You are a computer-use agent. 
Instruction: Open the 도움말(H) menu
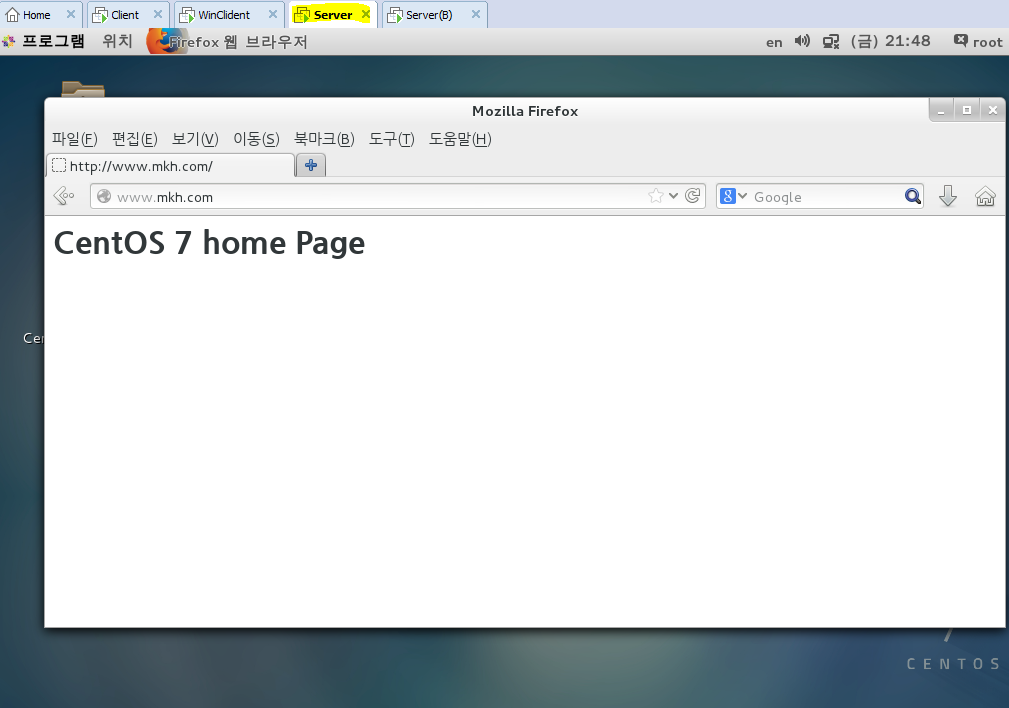point(460,139)
